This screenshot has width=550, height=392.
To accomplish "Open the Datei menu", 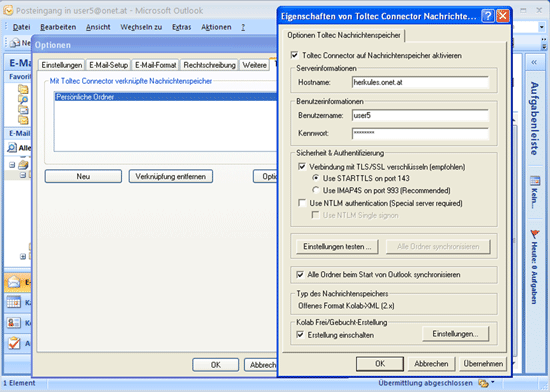I will [x=21, y=27].
